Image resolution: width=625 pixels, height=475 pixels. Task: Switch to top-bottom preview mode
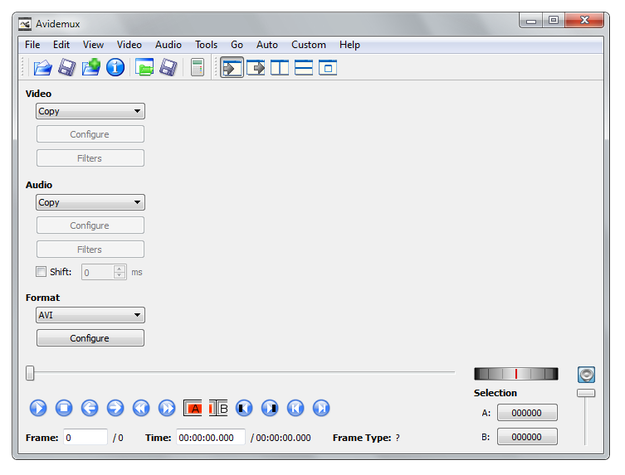(x=304, y=68)
